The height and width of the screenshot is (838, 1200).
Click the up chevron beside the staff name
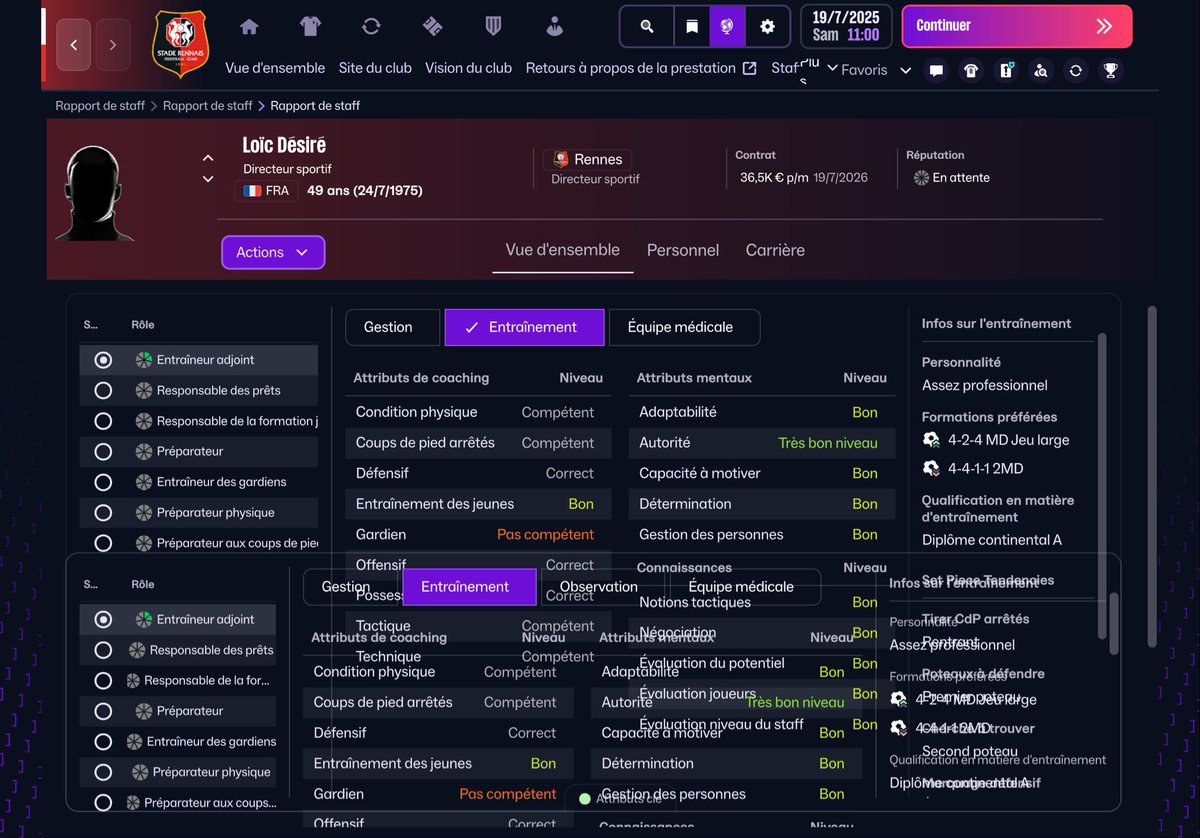(x=208, y=158)
